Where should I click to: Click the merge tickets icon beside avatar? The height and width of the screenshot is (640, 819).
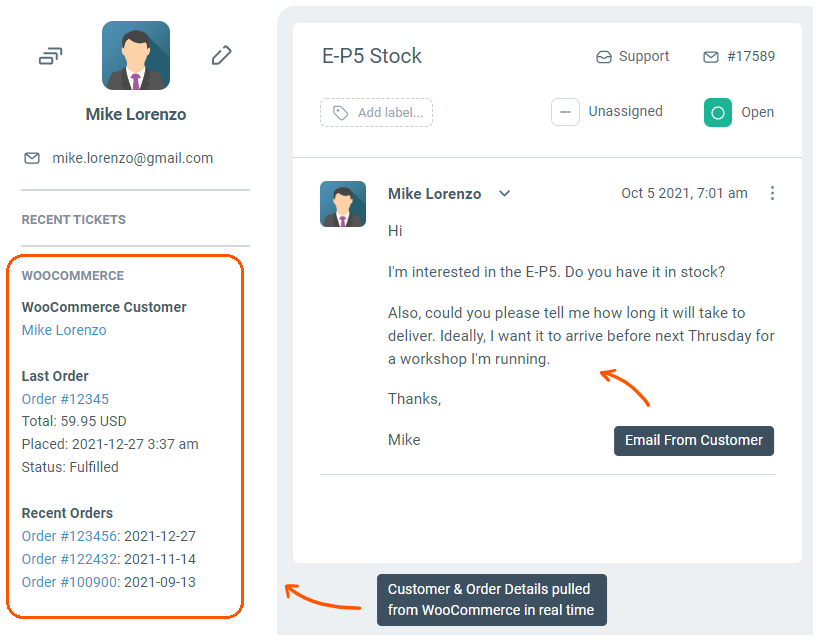[x=50, y=56]
